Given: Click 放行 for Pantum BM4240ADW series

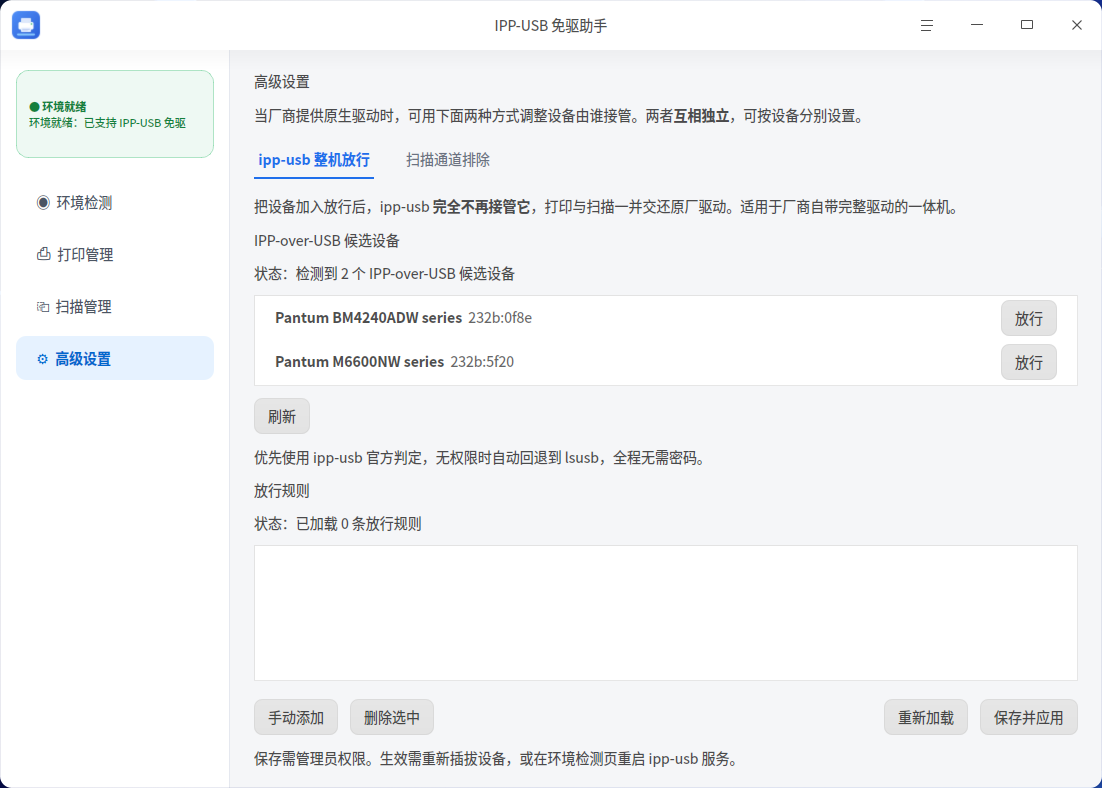Looking at the screenshot, I should tap(1028, 318).
